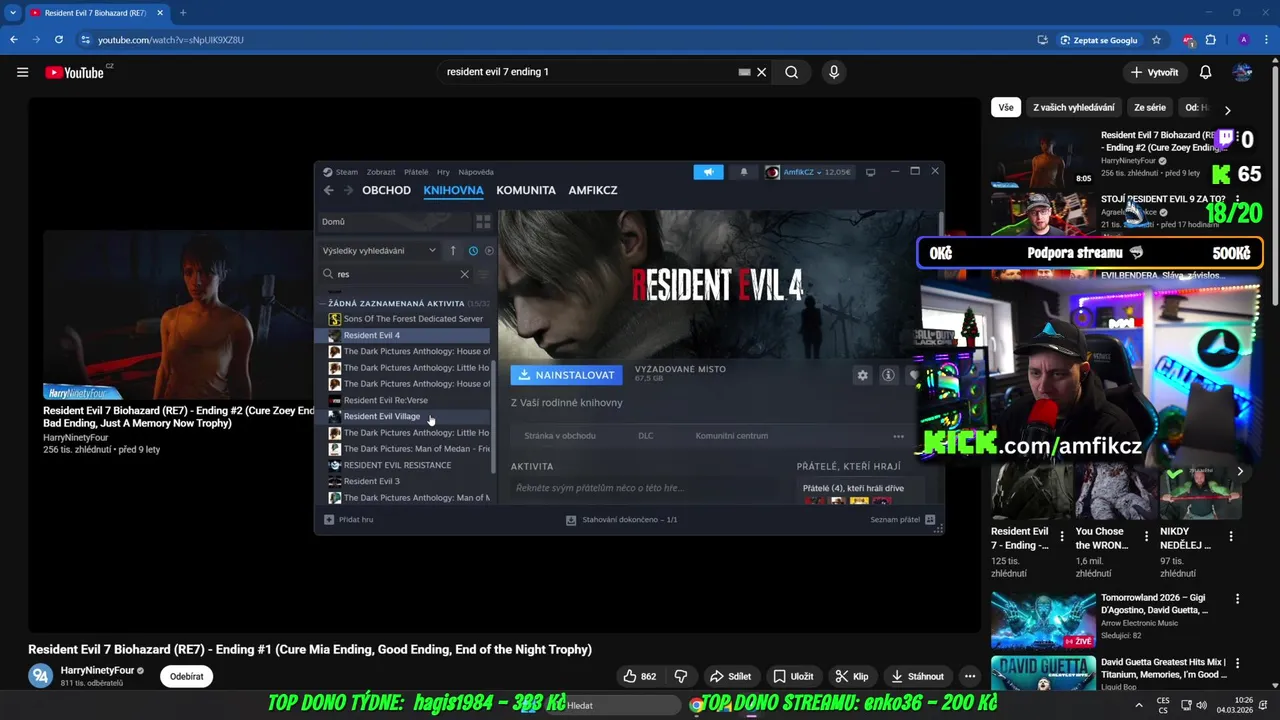Go back using Steam's back arrow

coord(328,190)
